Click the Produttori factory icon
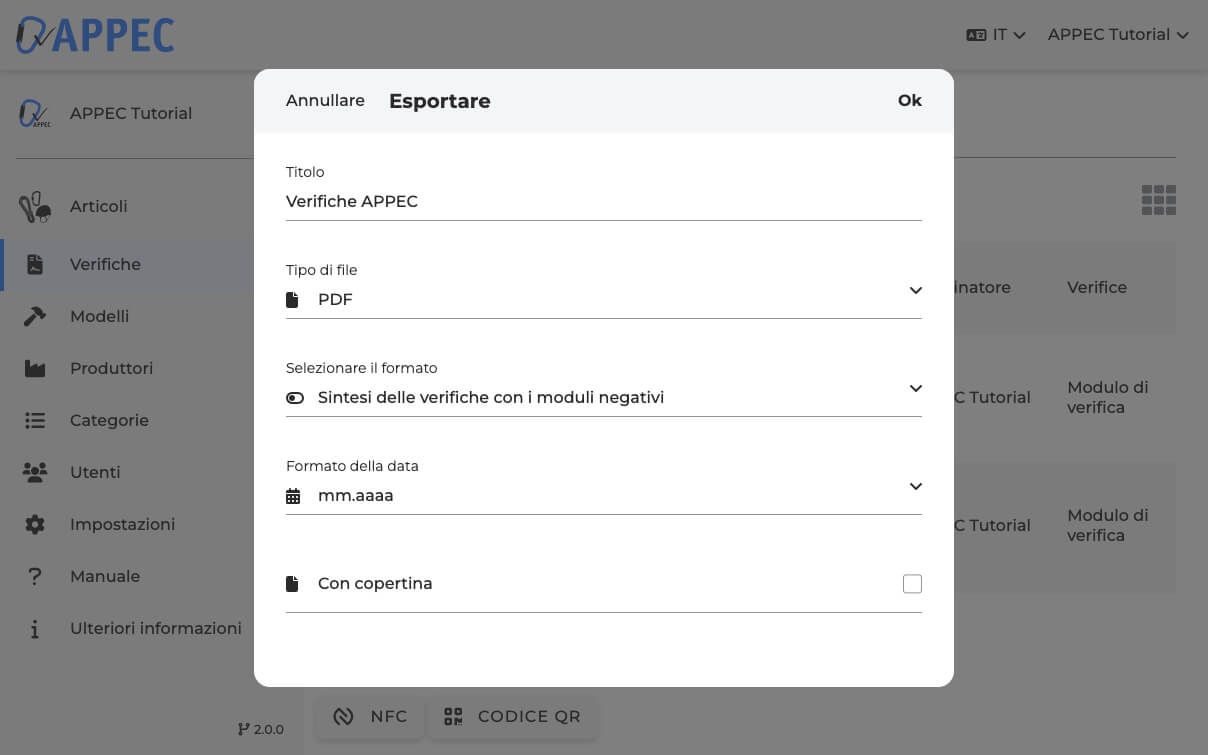 35,369
